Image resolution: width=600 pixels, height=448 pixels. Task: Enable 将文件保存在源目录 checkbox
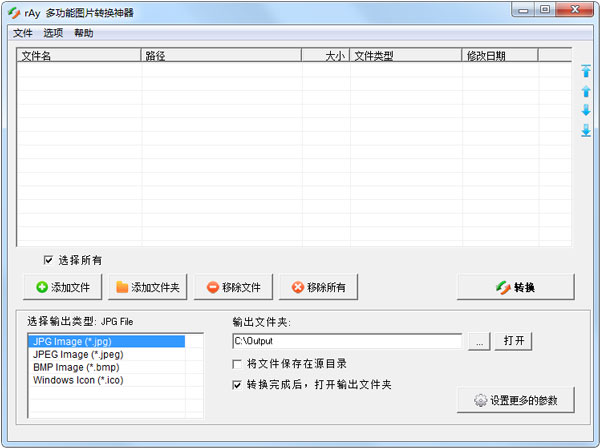point(237,364)
